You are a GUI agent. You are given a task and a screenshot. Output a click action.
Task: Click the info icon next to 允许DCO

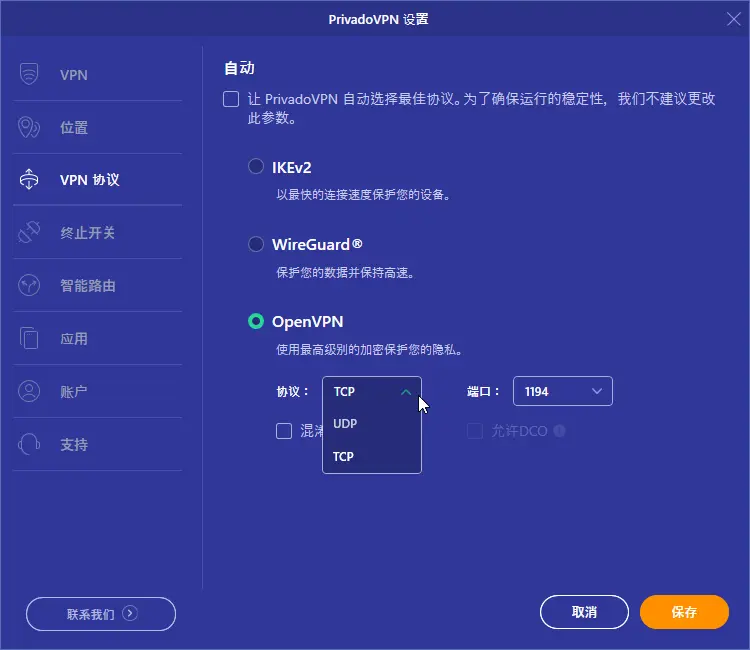559,431
